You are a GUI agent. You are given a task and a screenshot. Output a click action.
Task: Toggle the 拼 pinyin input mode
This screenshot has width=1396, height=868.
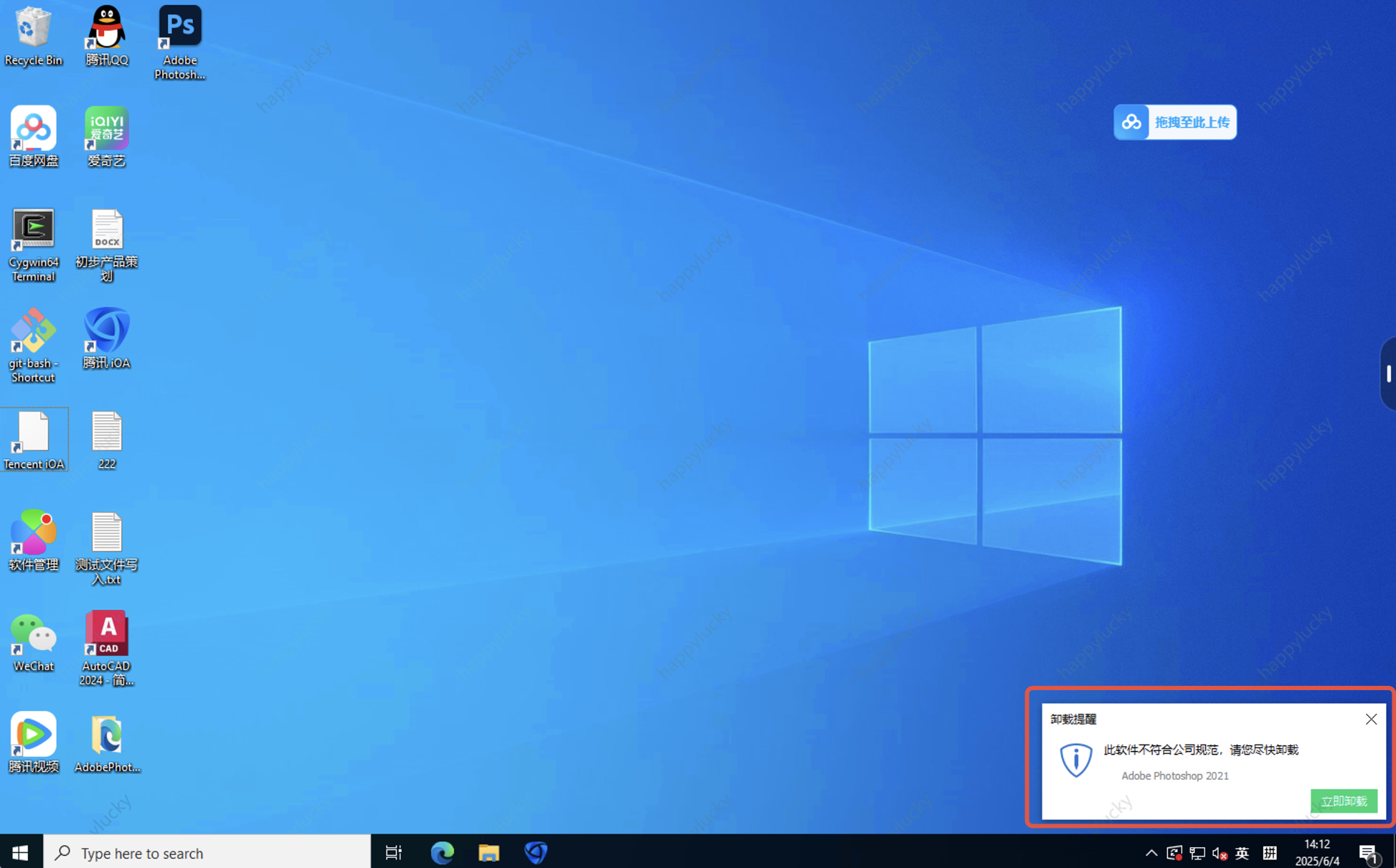pyautogui.click(x=1268, y=852)
